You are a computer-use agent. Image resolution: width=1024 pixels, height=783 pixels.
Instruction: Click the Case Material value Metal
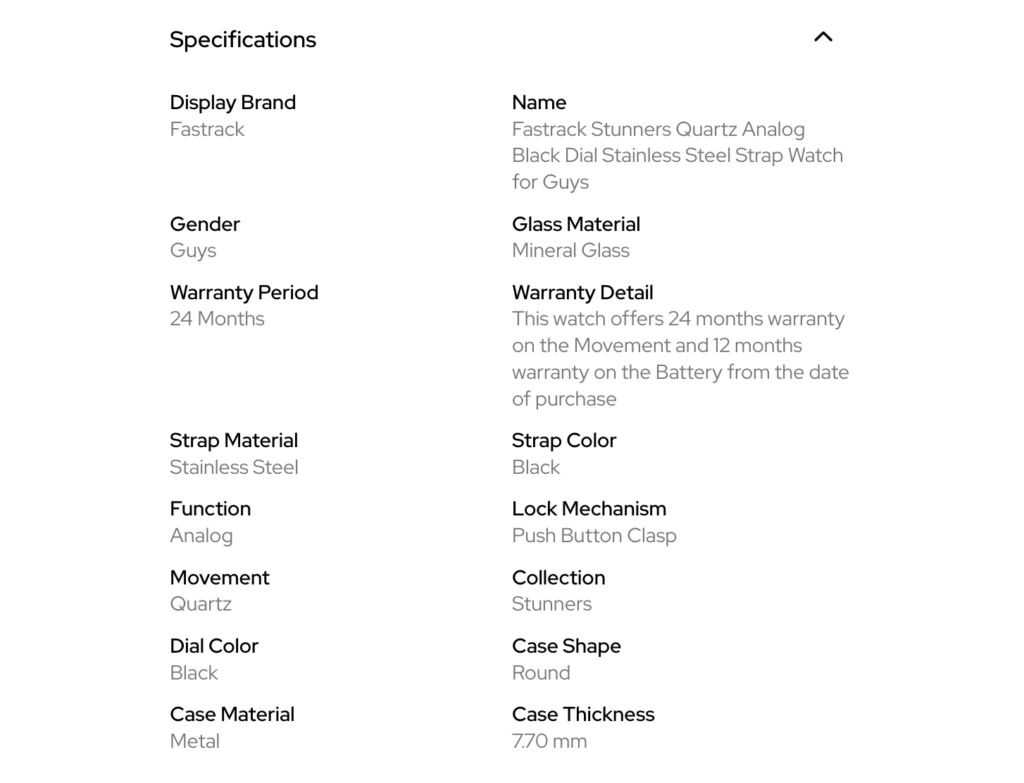point(195,741)
